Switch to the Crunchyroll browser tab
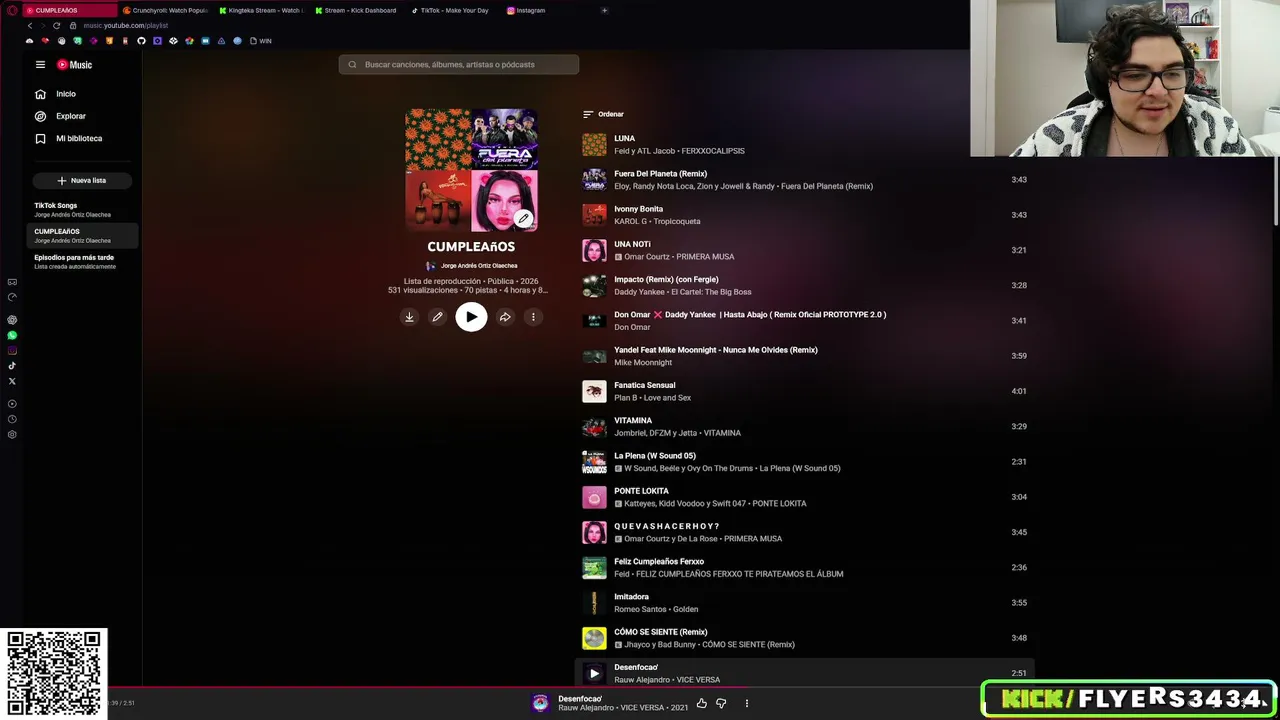 click(164, 10)
